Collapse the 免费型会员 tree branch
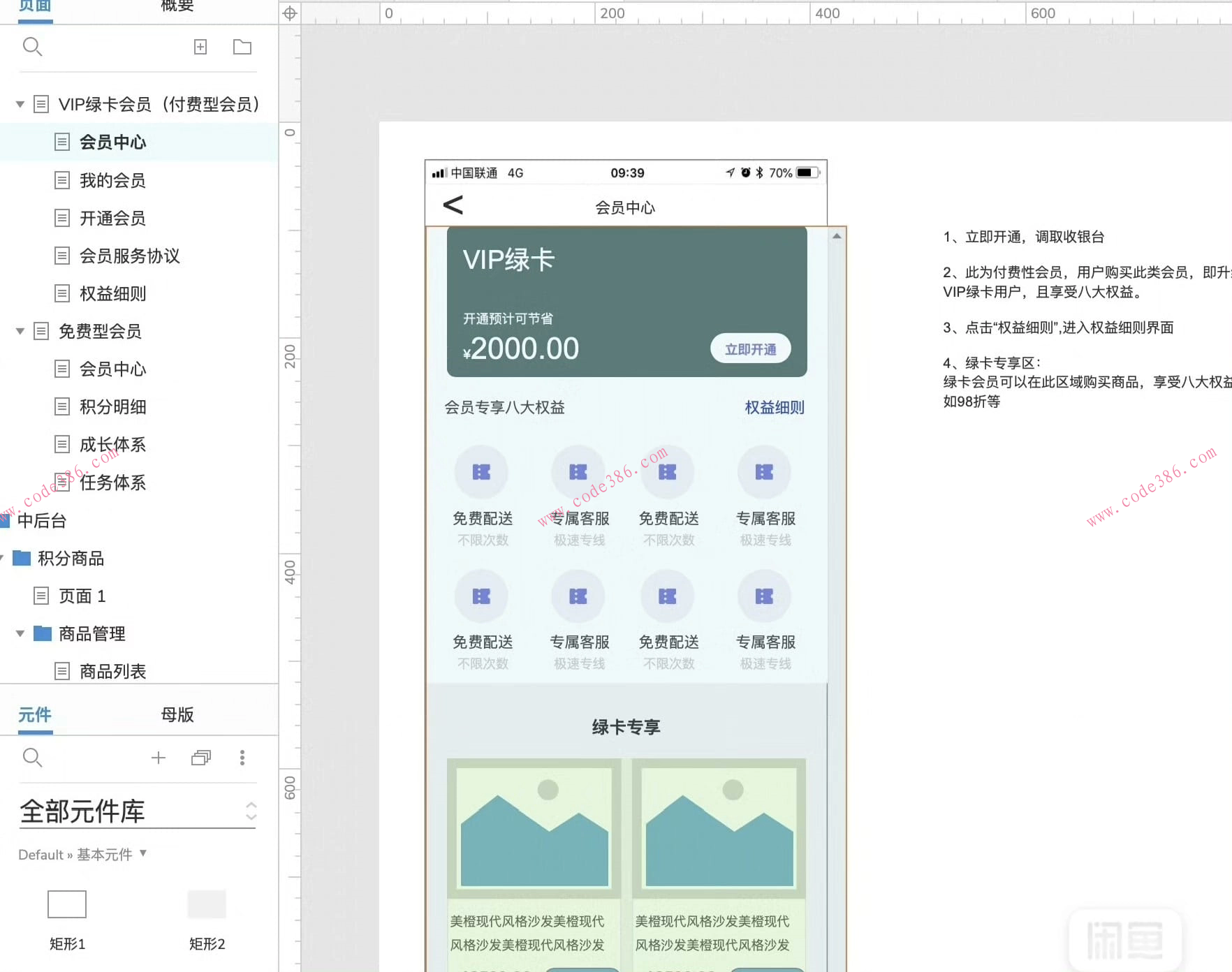Image resolution: width=1232 pixels, height=972 pixels. click(x=20, y=331)
